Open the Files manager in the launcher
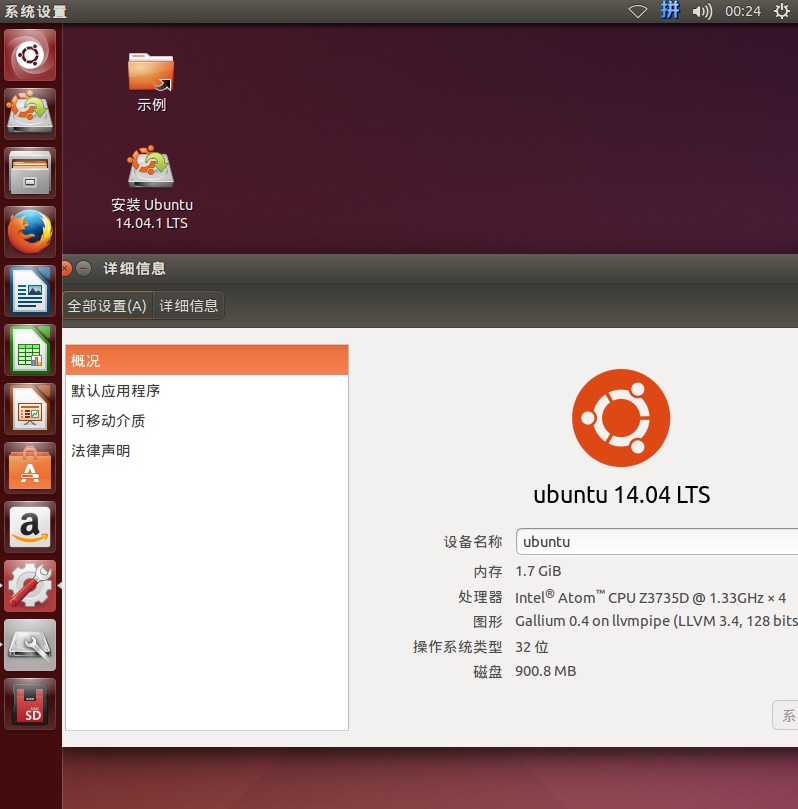 (x=30, y=173)
